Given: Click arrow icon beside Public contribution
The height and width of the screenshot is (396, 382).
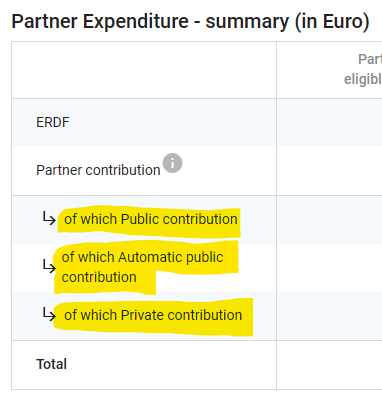Looking at the screenshot, I should tap(49, 218).
